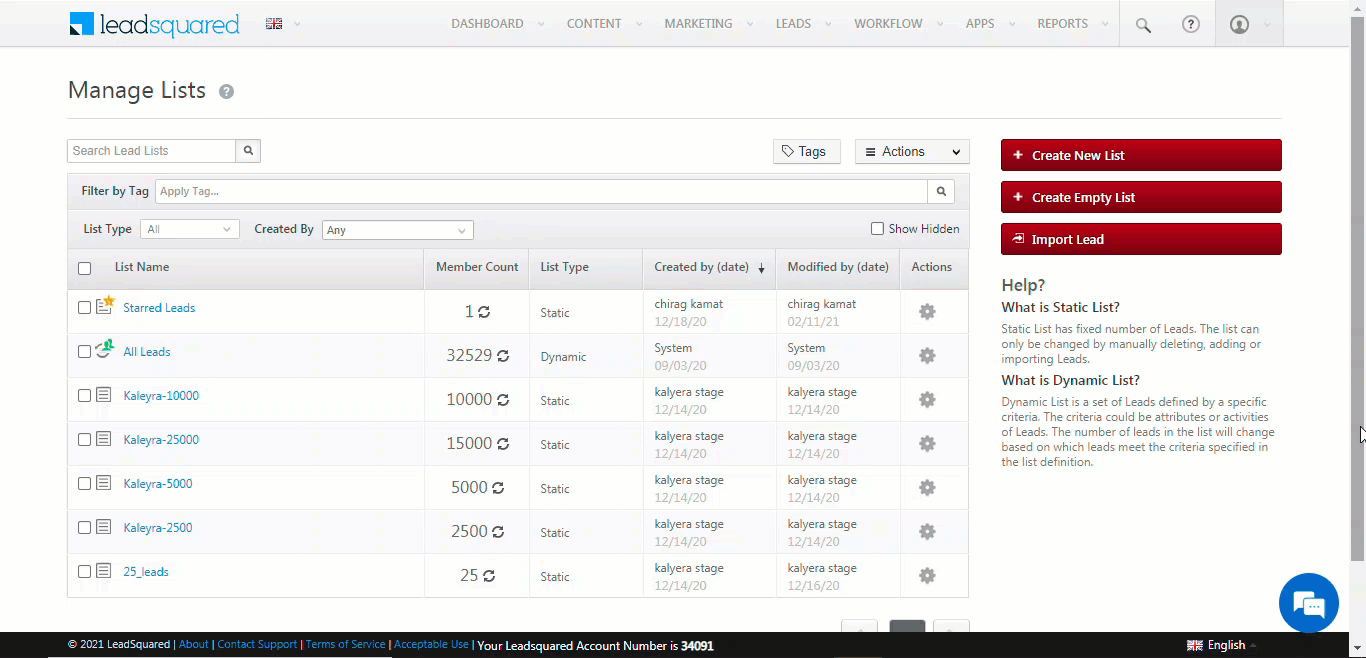Open actions gear for Kaleyra-25000
The height and width of the screenshot is (658, 1366).
click(x=927, y=444)
